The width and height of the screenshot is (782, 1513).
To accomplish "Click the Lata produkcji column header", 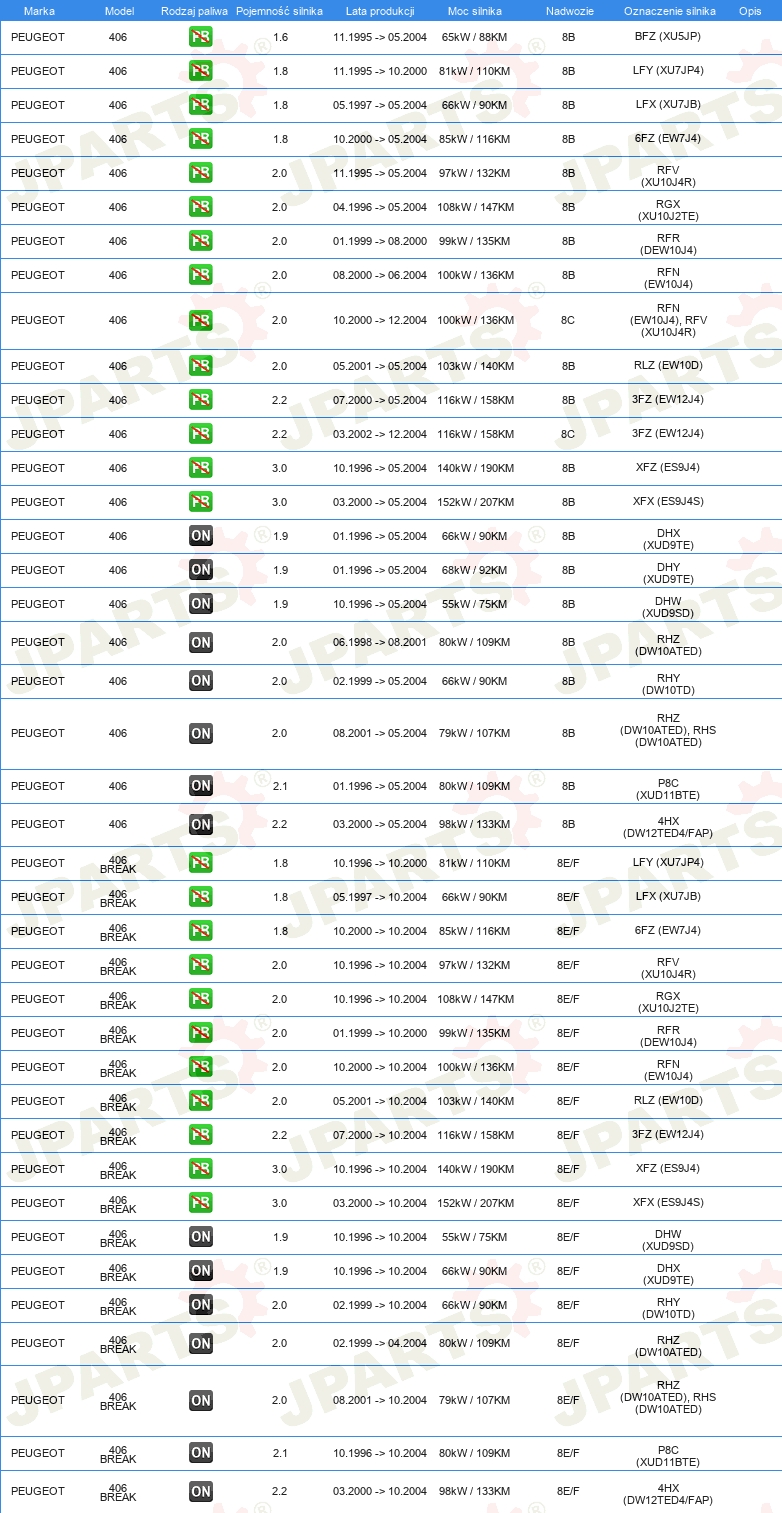I will 380,11.
